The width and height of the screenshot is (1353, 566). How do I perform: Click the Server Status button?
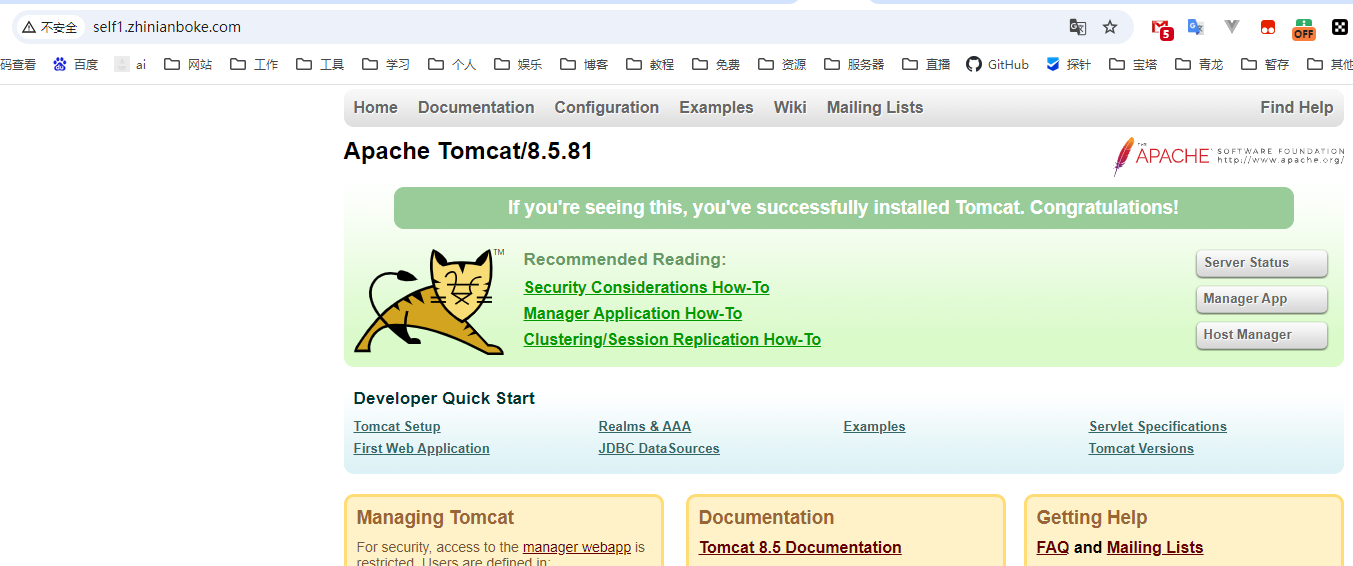[1262, 263]
